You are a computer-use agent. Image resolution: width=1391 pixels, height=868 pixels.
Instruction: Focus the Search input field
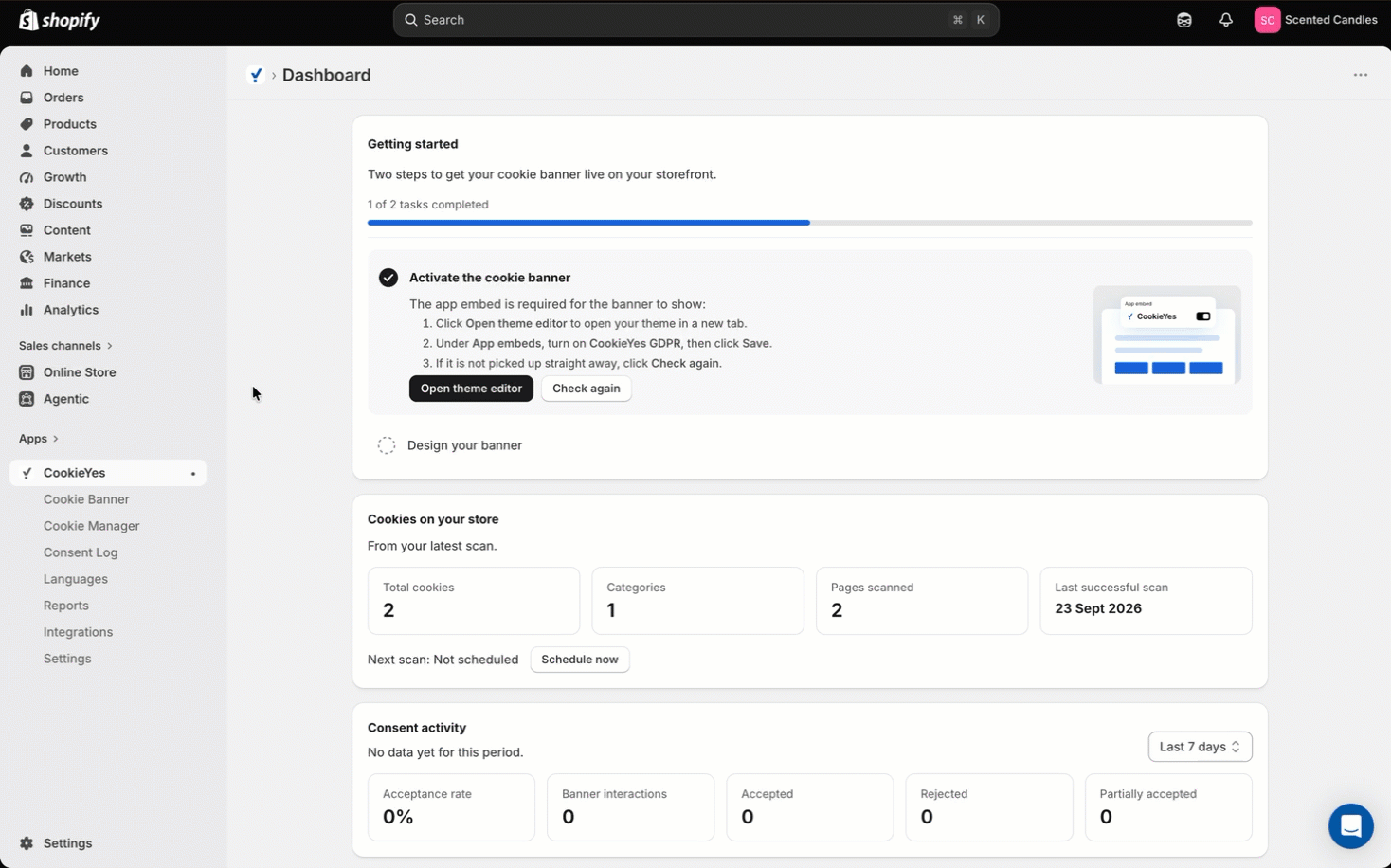point(695,20)
